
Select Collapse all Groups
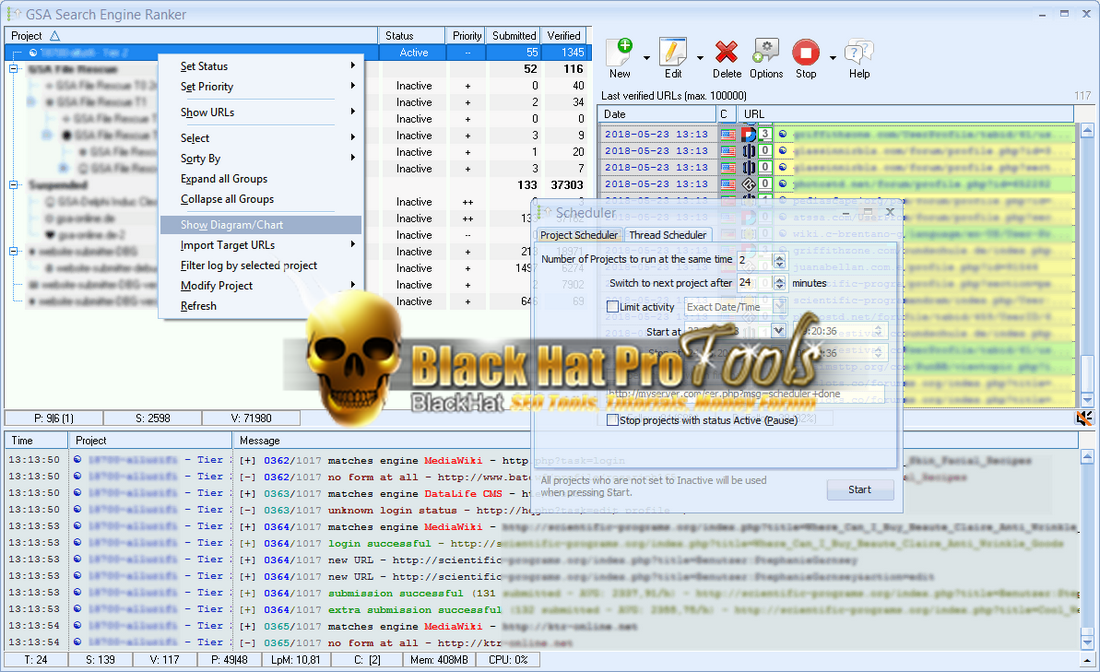pos(261,199)
